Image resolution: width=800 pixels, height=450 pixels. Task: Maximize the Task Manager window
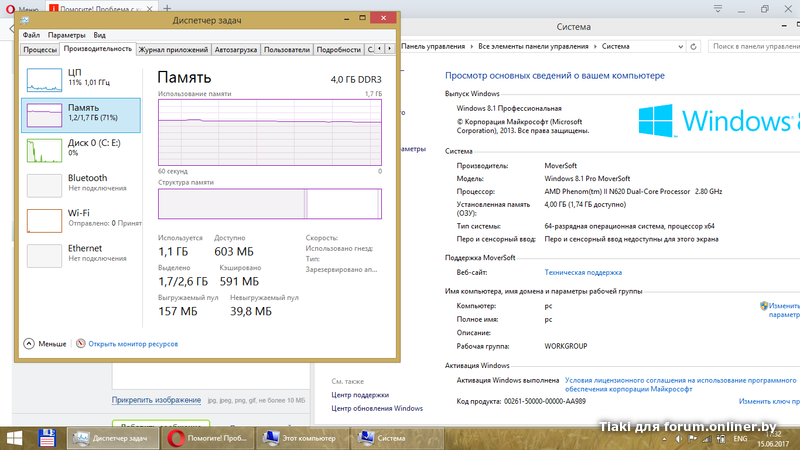click(x=362, y=18)
